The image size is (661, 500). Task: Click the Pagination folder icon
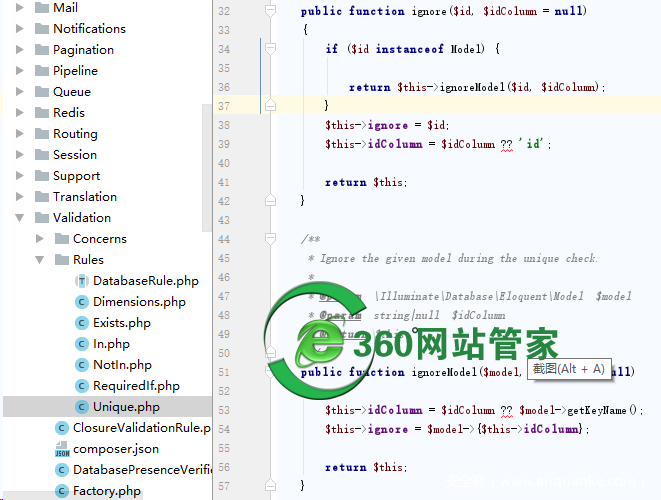(42, 50)
